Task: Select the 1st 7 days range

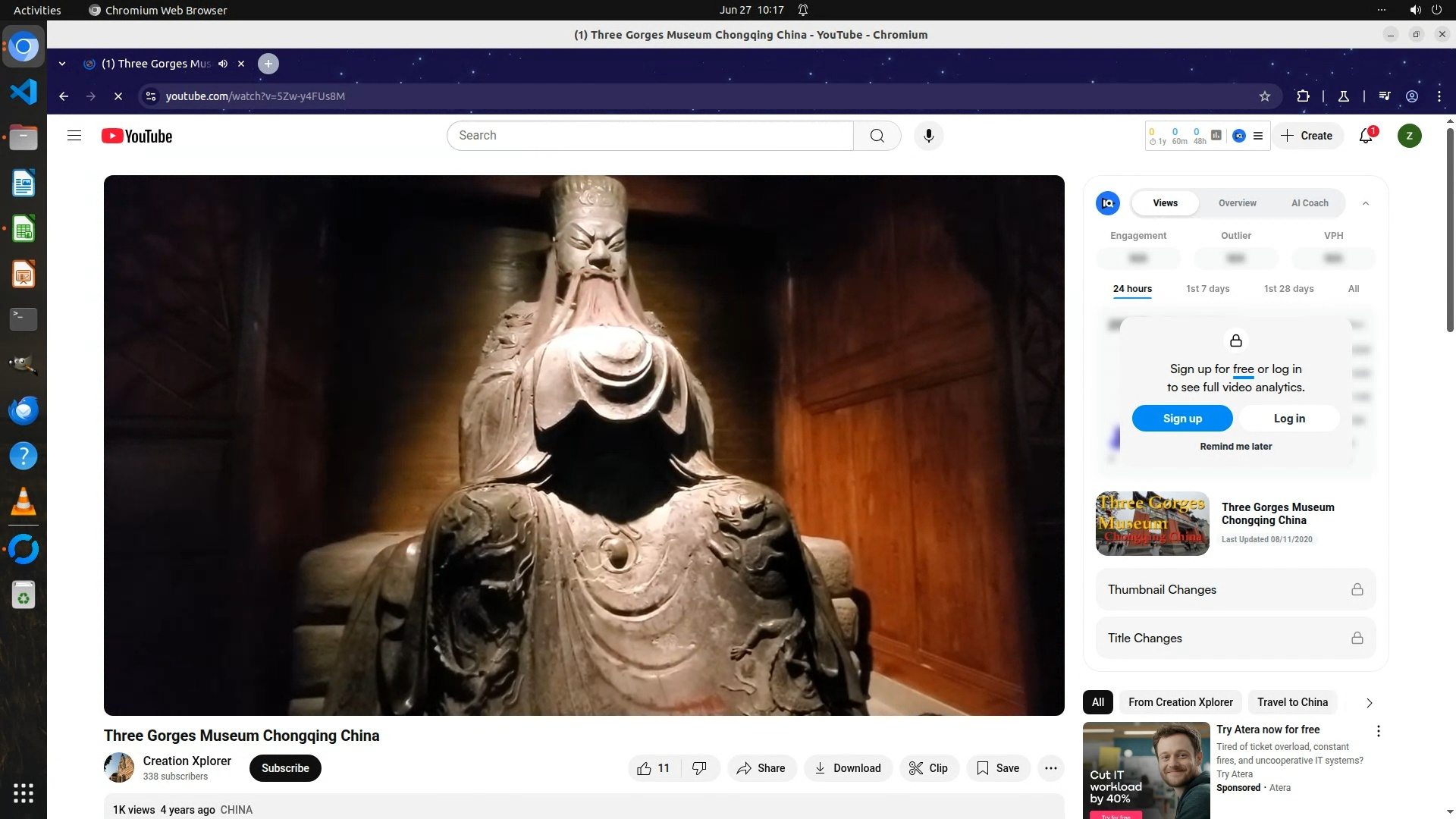Action: [1207, 289]
